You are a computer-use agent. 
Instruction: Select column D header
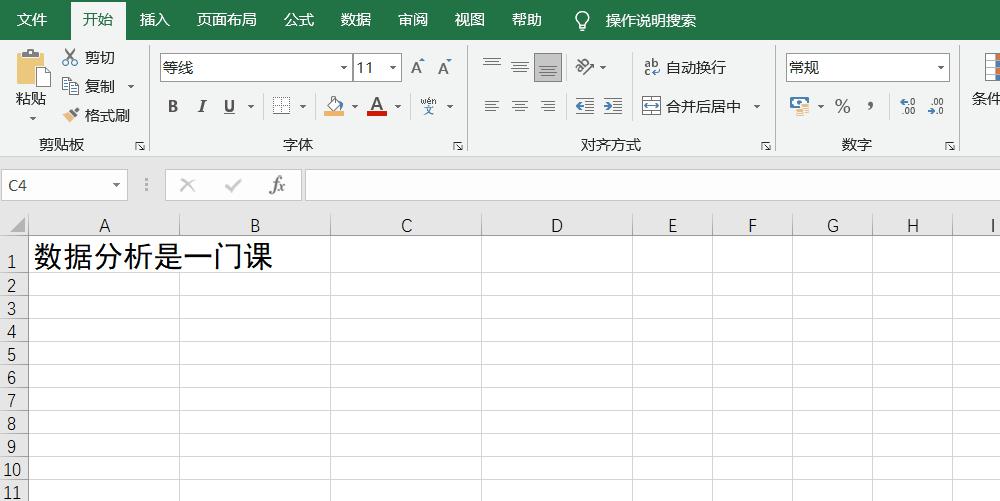(557, 226)
